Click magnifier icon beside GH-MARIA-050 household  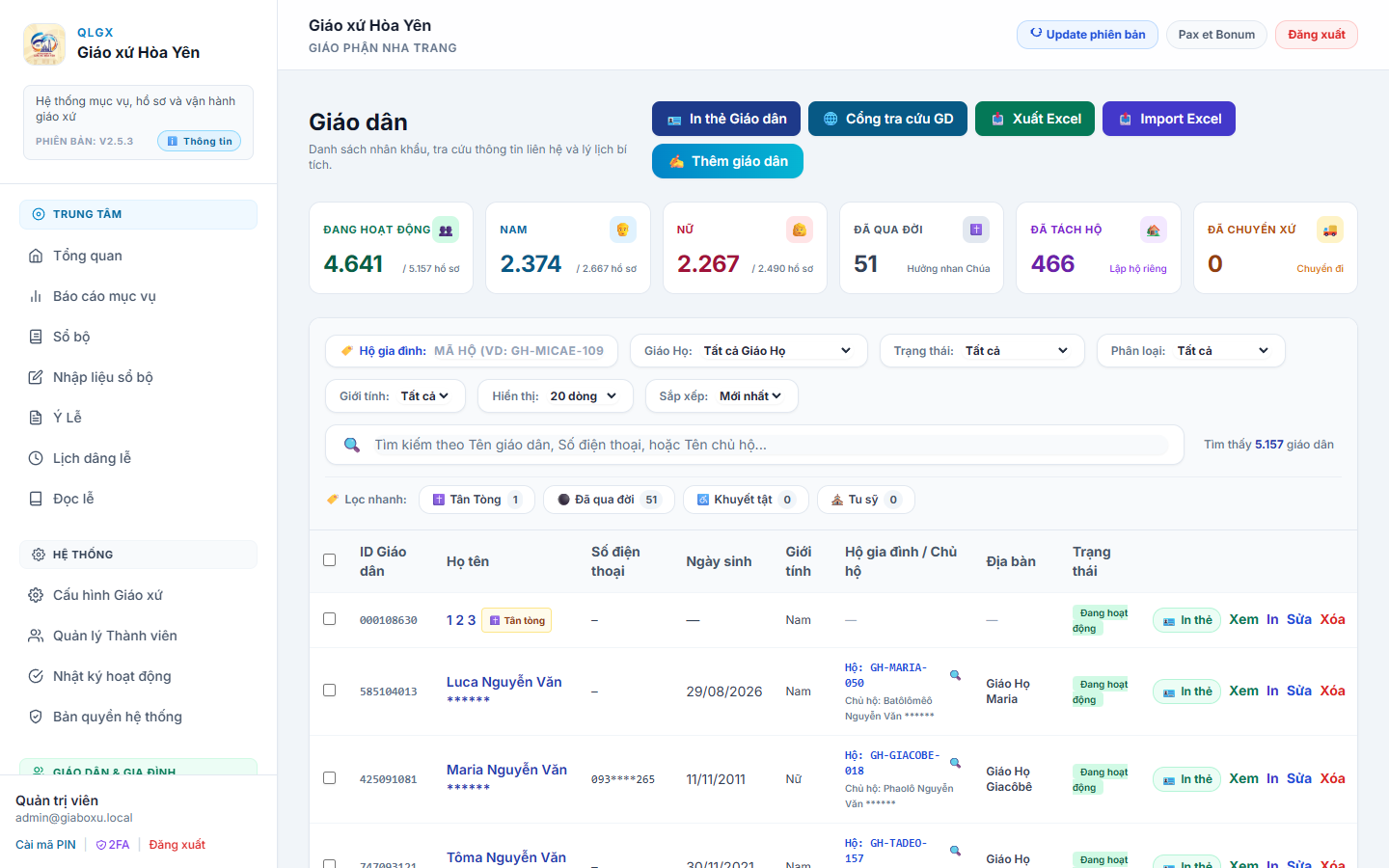[955, 675]
